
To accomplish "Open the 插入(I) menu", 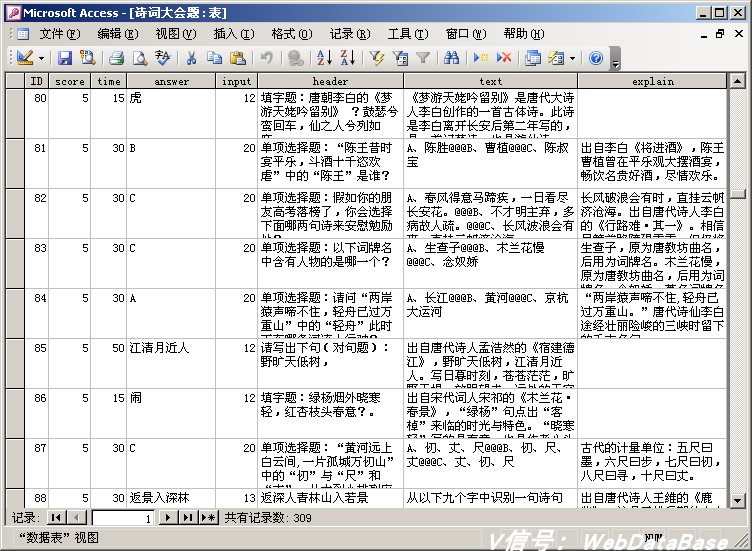I will pyautogui.click(x=234, y=34).
